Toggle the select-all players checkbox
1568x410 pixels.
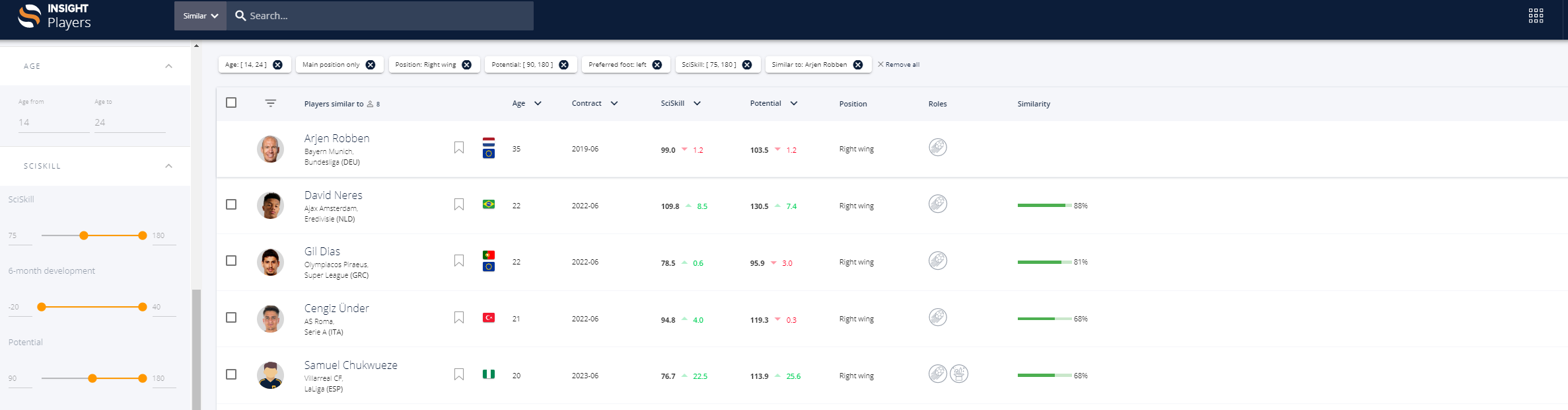231,102
